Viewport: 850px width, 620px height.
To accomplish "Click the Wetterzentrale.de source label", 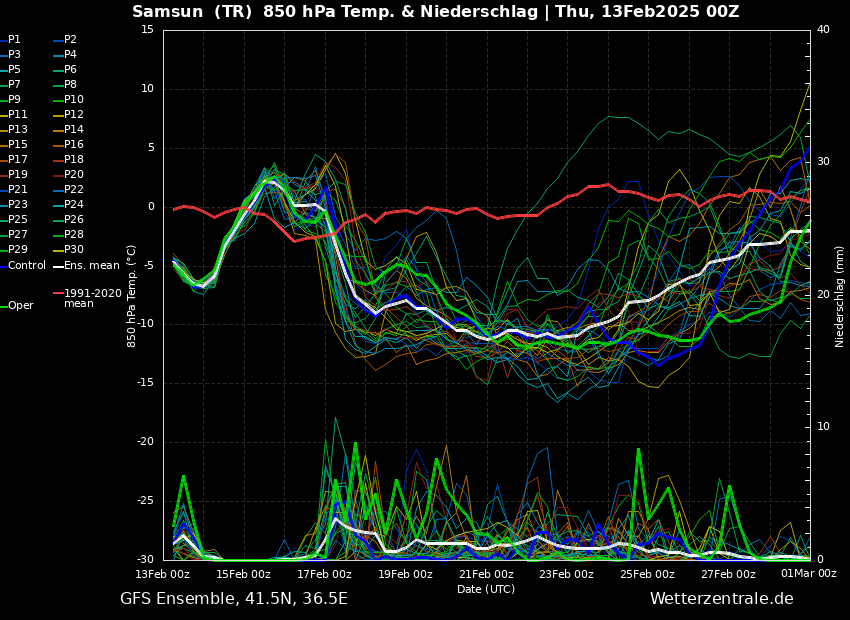I will tap(722, 599).
